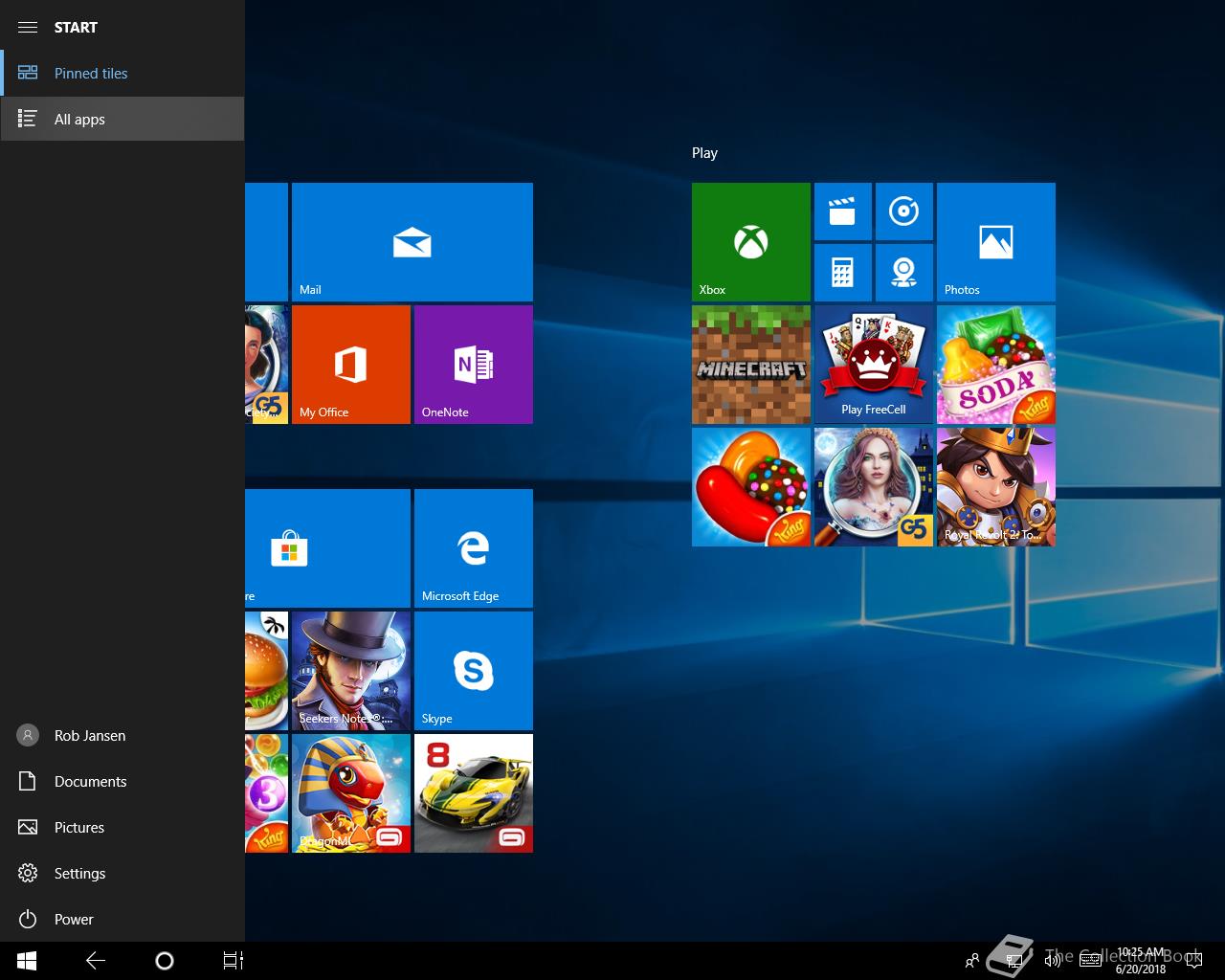Open the burger cooking game tile
This screenshot has width=1225, height=980.
coord(266,671)
